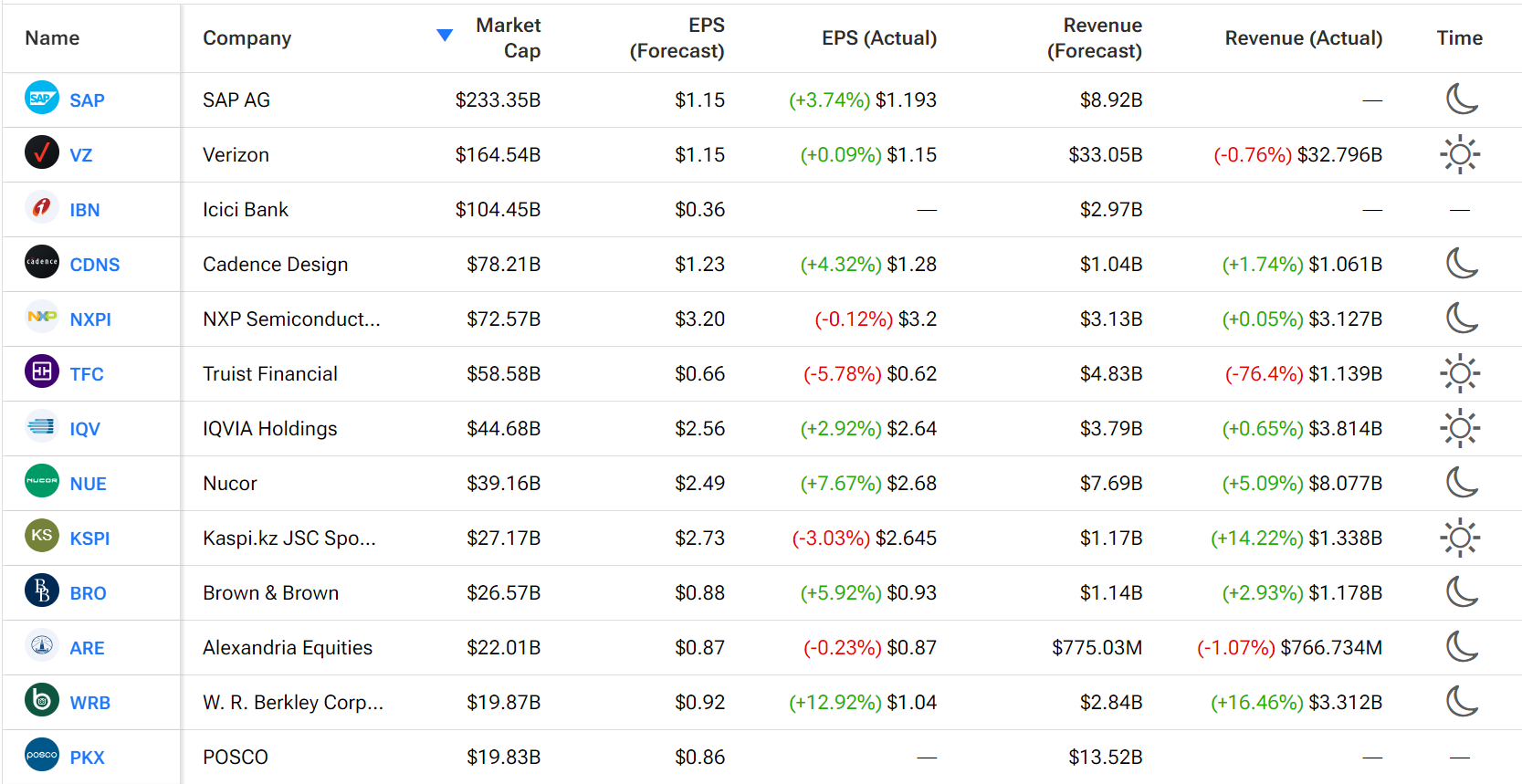Select the SAP AG company name
This screenshot has height=784, width=1522.
[236, 100]
